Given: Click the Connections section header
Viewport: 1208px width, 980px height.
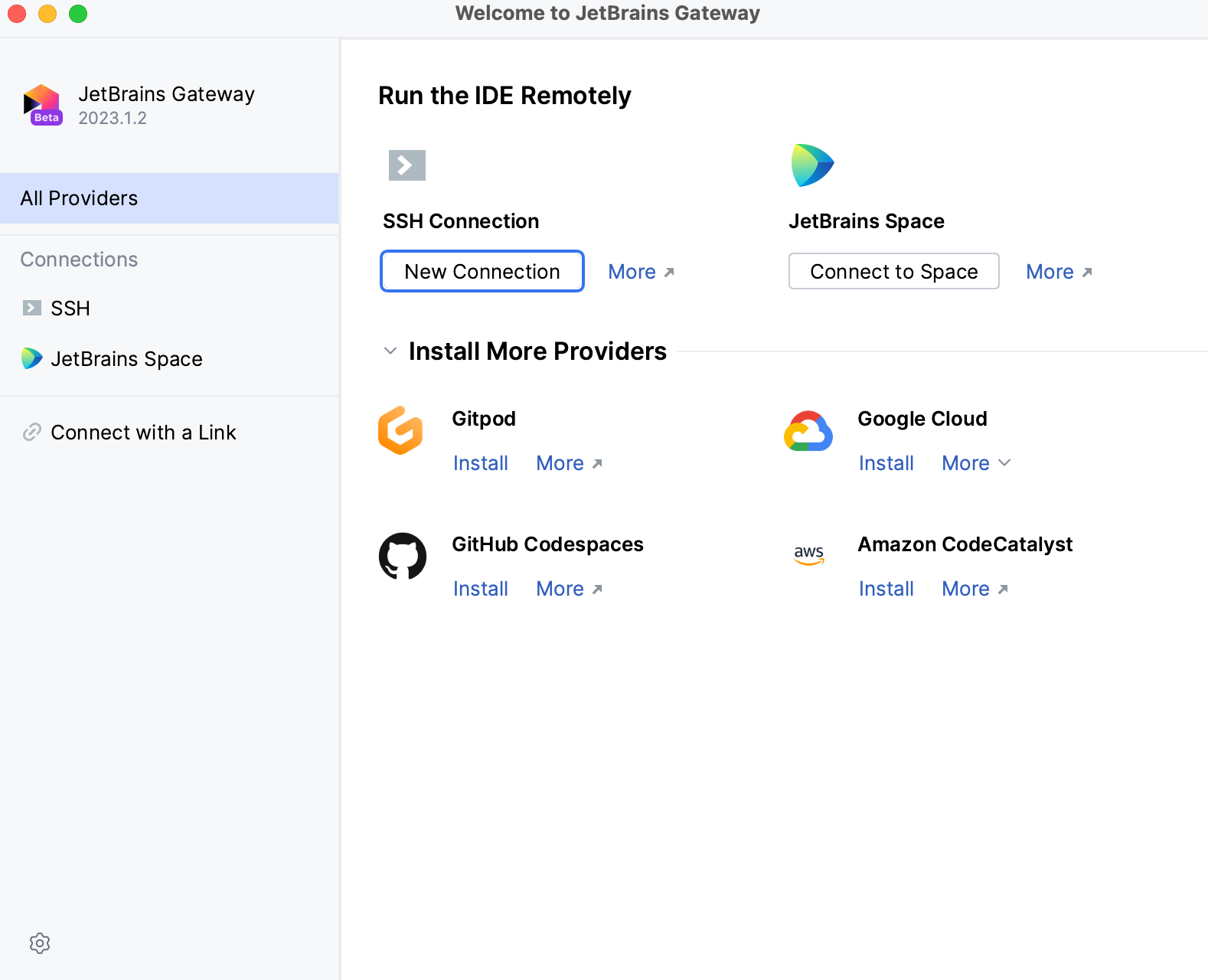Looking at the screenshot, I should pyautogui.click(x=79, y=260).
